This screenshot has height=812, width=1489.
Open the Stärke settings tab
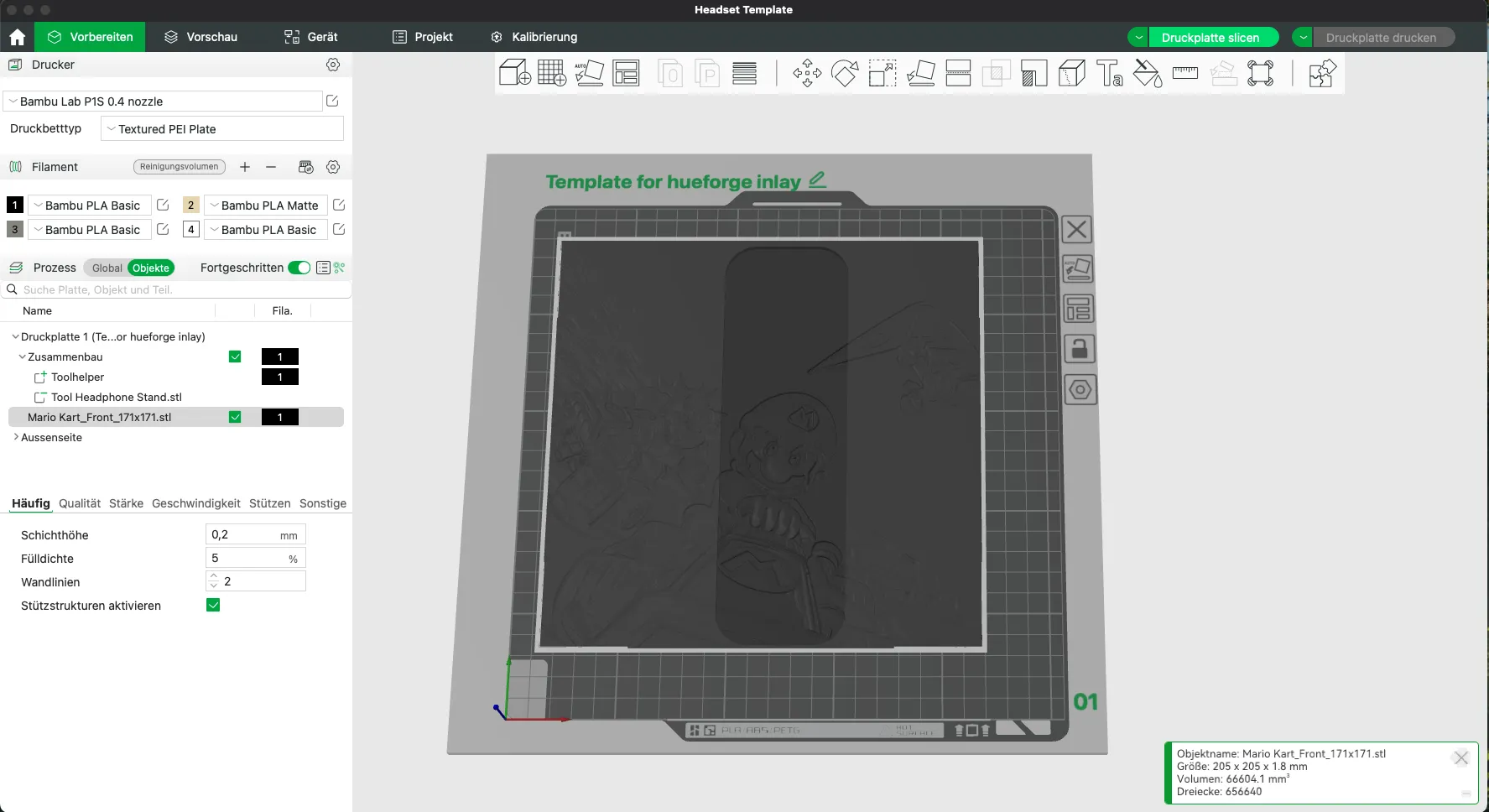pyautogui.click(x=126, y=503)
